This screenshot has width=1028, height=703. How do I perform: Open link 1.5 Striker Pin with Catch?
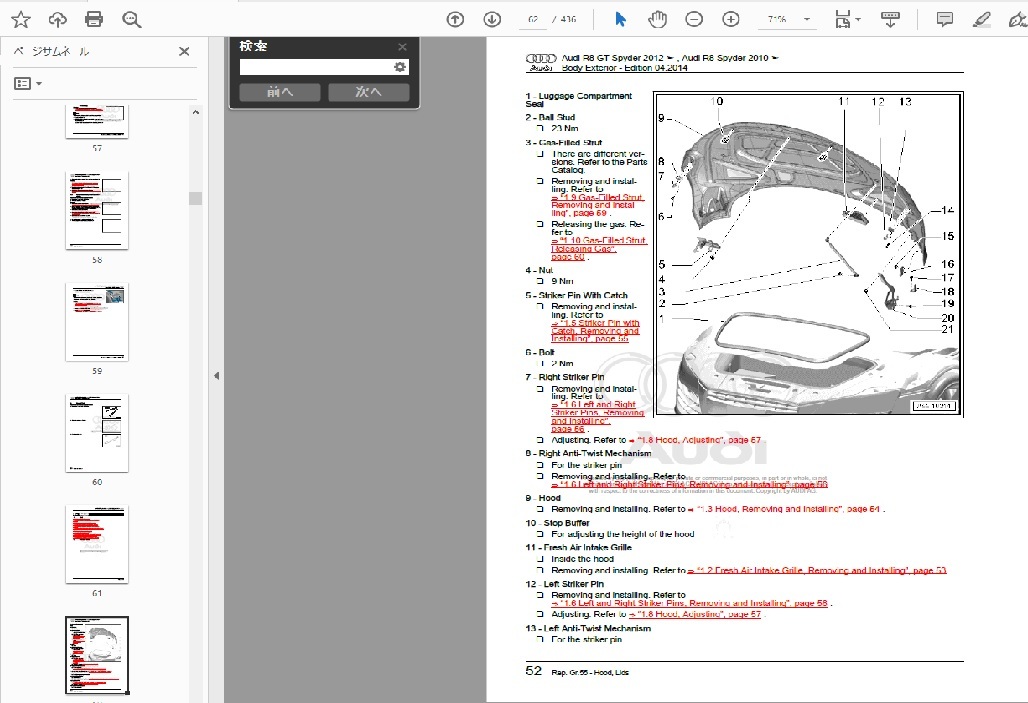[595, 331]
